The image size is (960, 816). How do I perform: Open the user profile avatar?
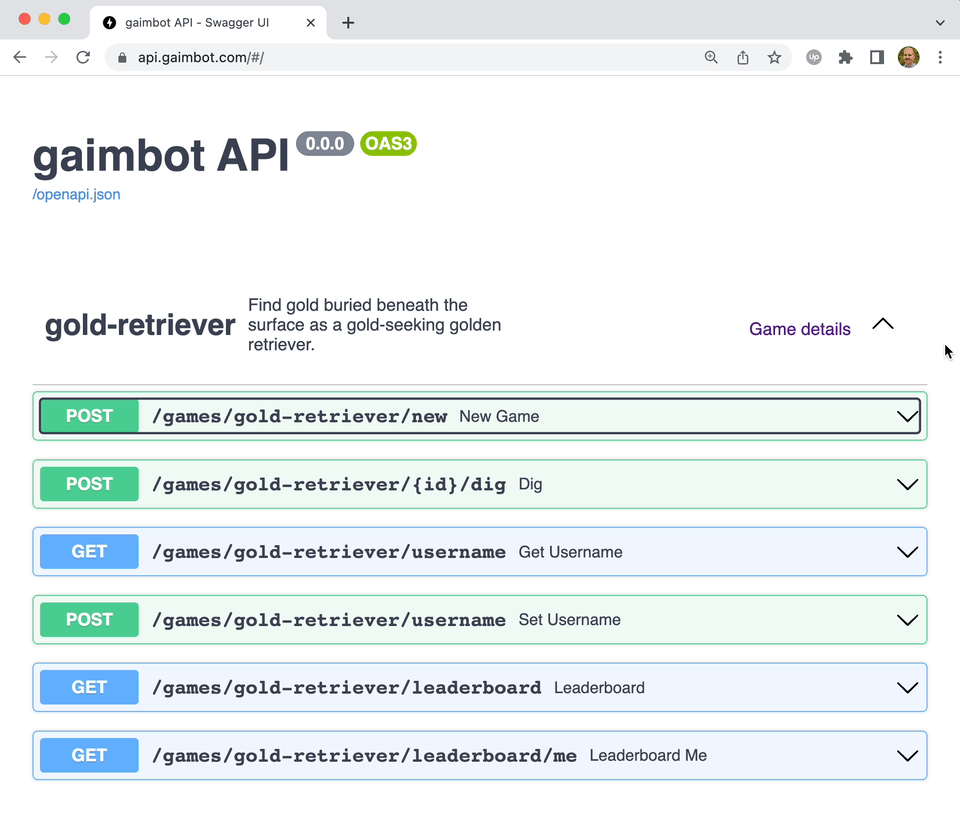point(909,58)
